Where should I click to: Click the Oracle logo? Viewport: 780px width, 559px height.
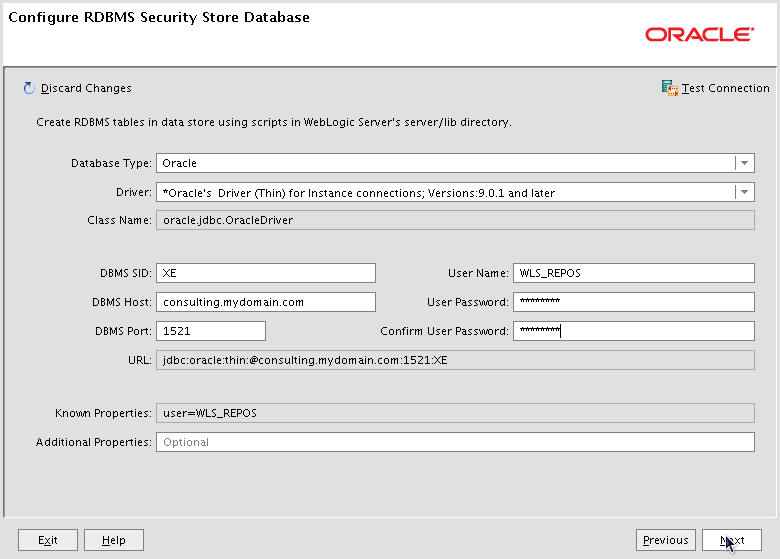point(699,34)
